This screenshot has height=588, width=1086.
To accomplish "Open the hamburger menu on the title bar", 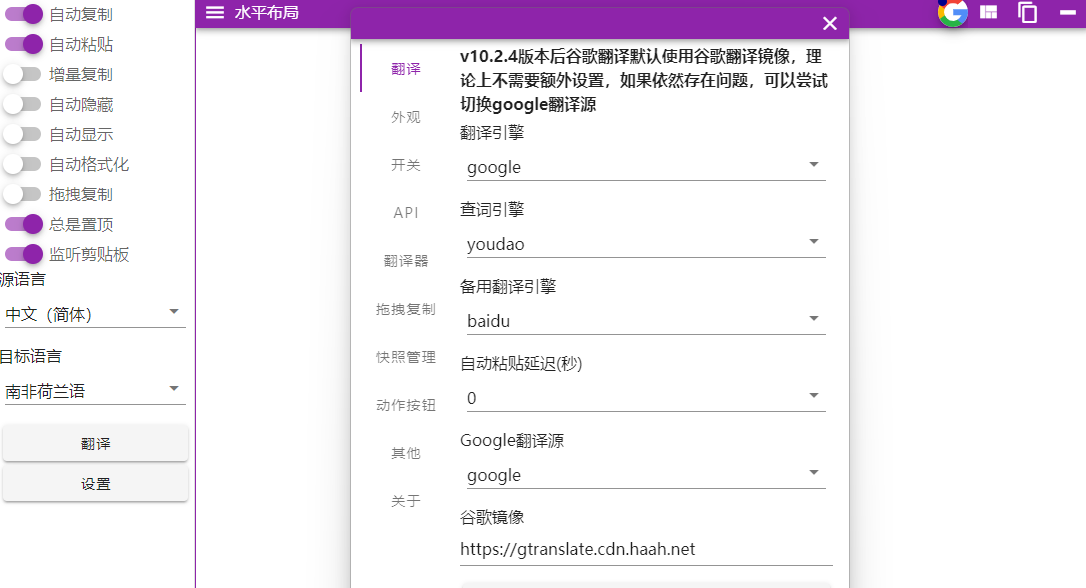I will tap(214, 13).
